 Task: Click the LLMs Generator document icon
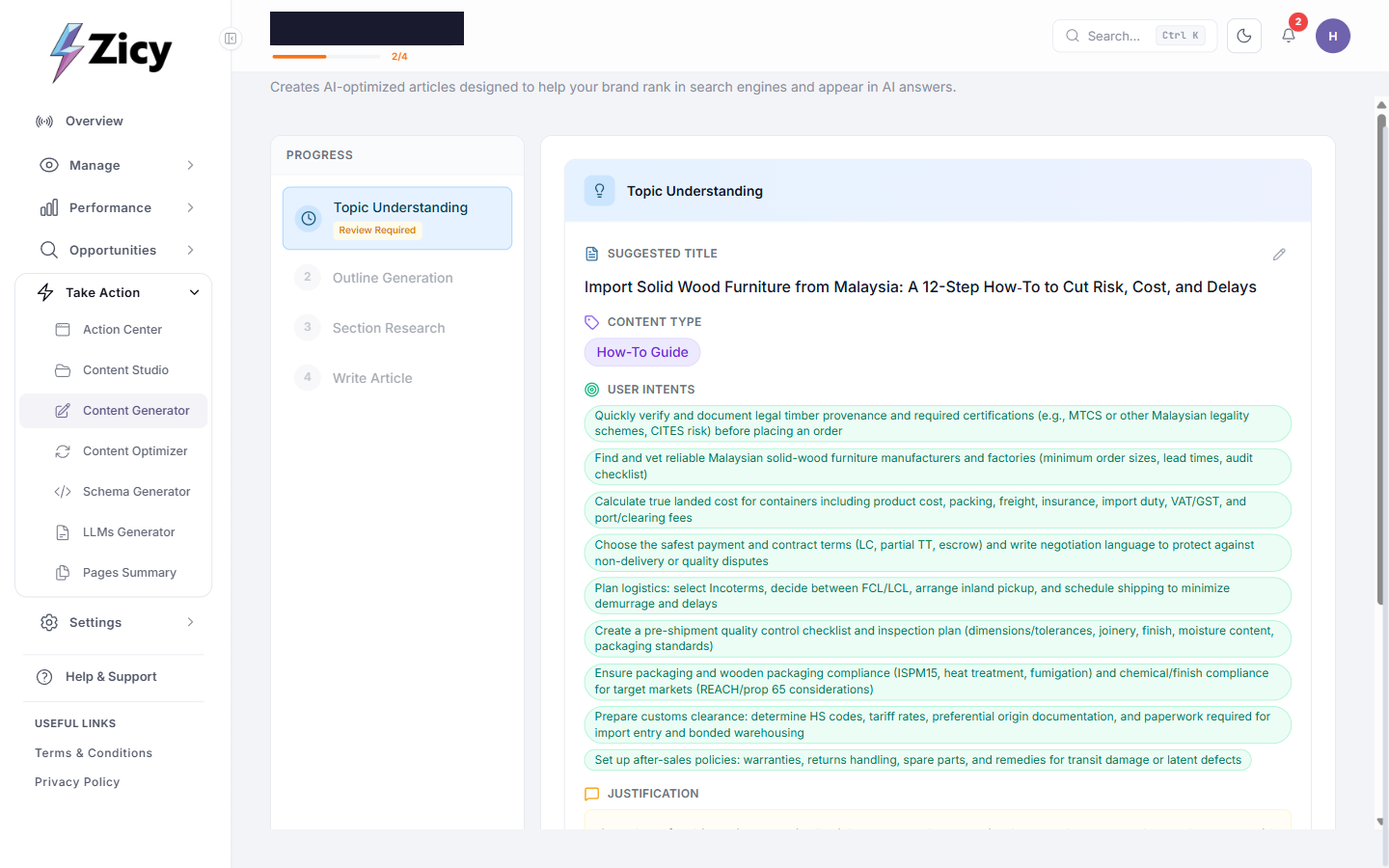click(63, 532)
